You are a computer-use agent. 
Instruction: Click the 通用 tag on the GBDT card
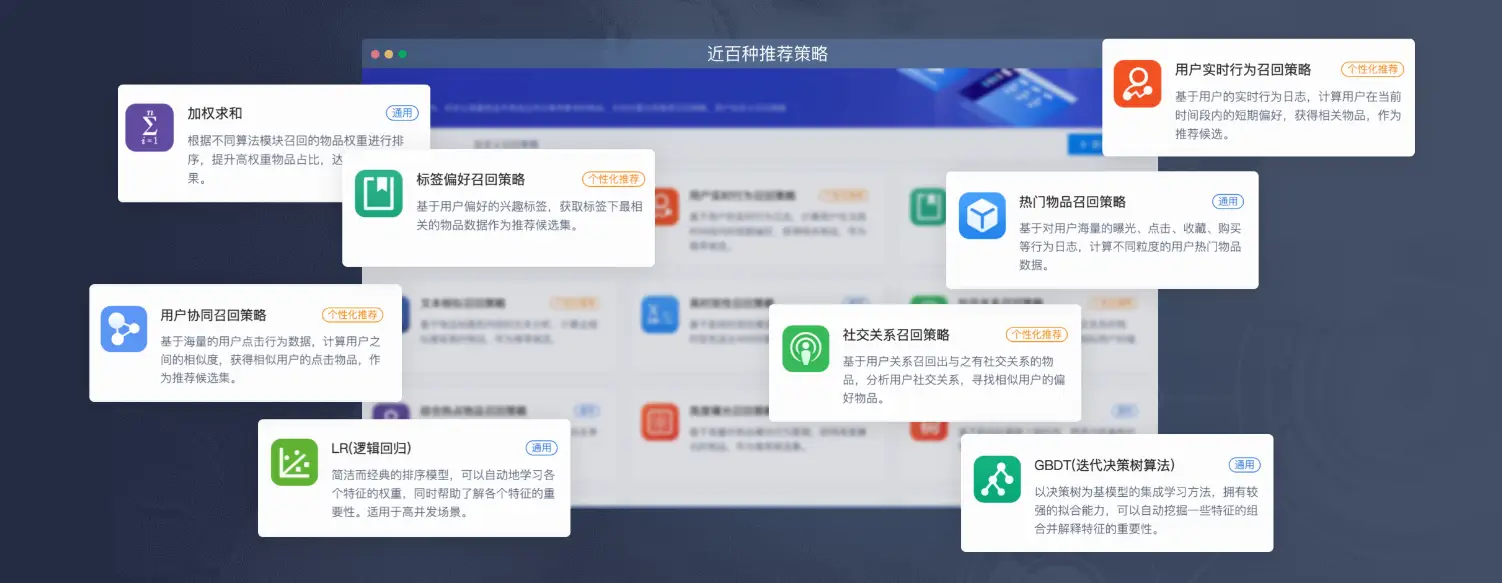[1244, 465]
